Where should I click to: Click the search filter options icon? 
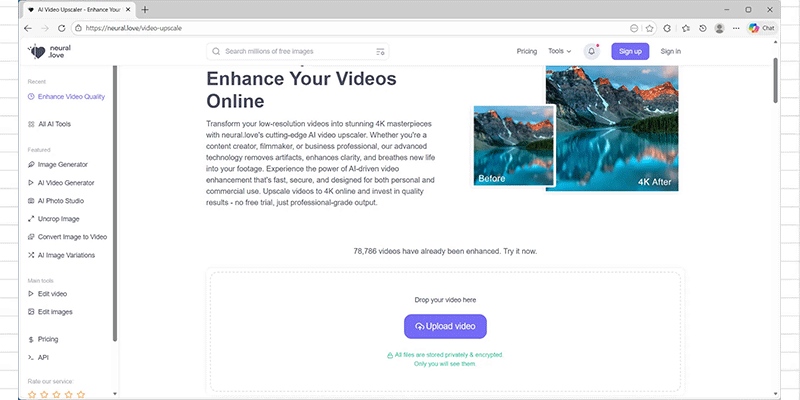(380, 51)
